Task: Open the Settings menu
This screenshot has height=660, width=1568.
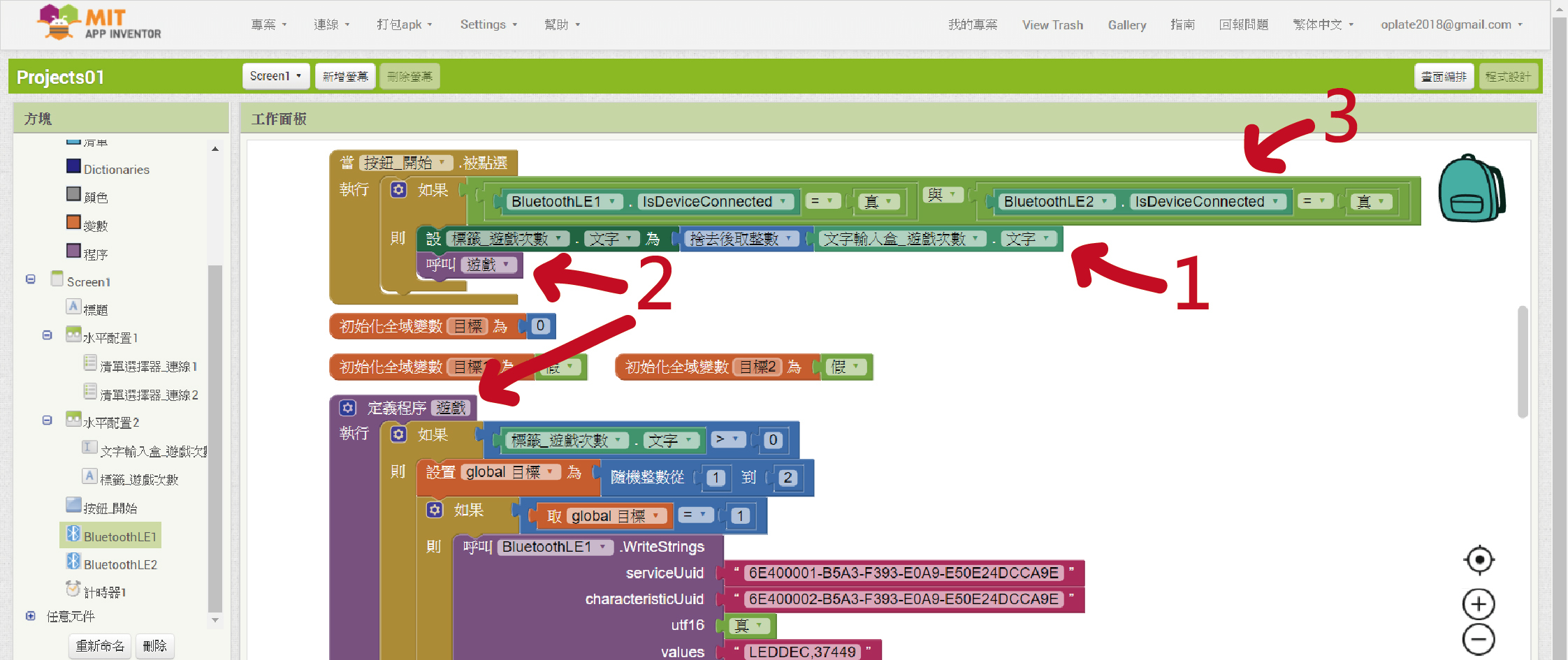Action: 488,24
